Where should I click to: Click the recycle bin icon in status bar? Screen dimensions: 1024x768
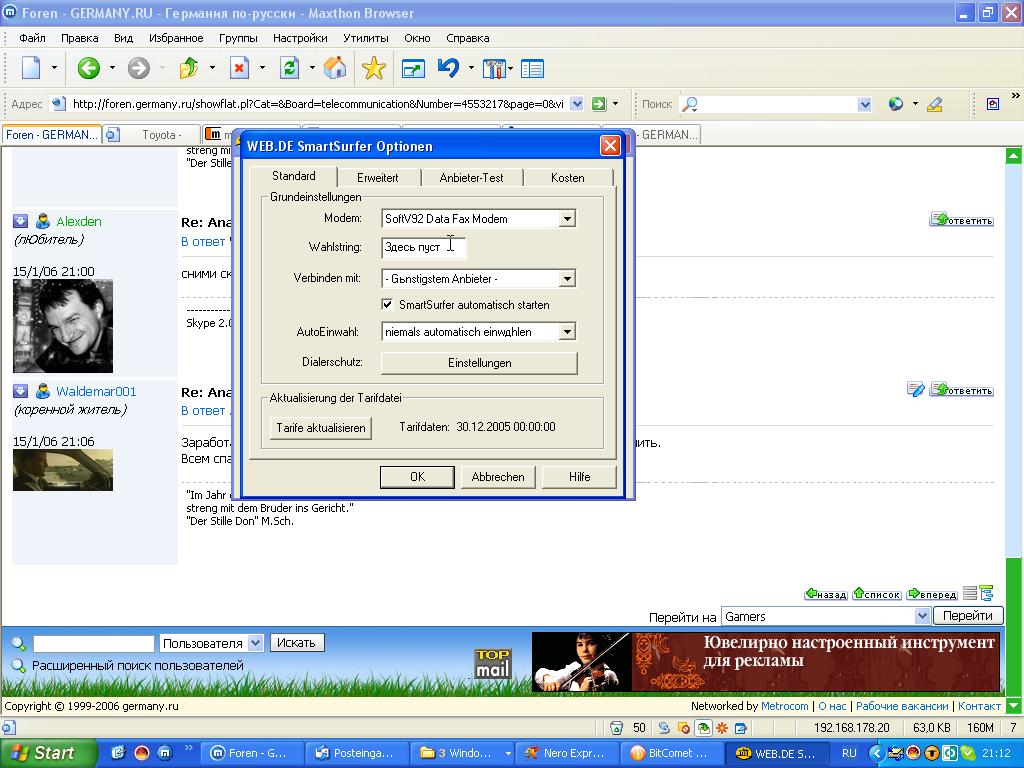(x=617, y=728)
